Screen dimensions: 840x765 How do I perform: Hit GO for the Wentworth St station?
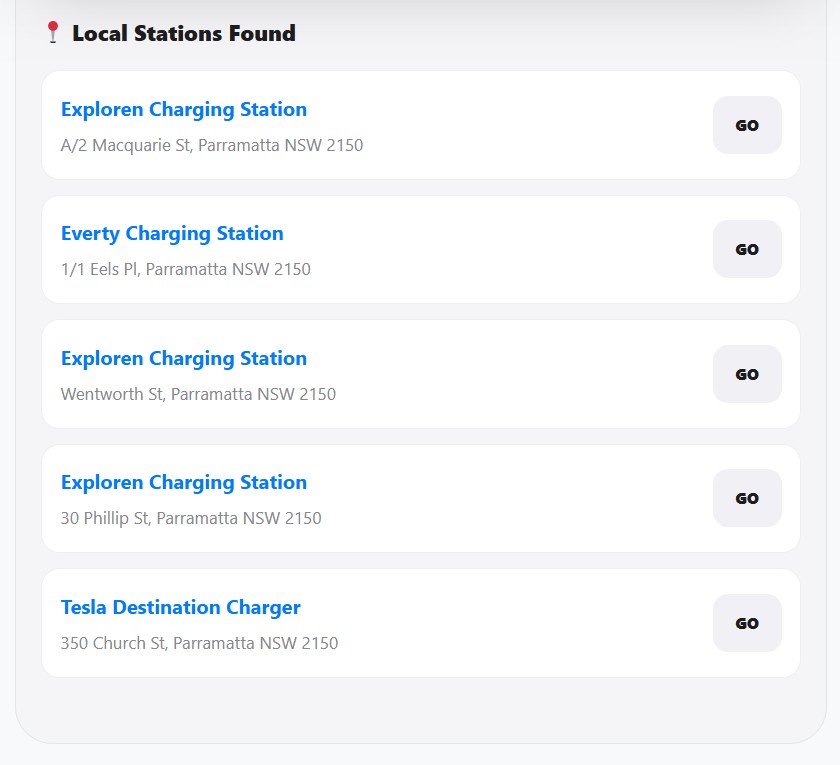747,374
